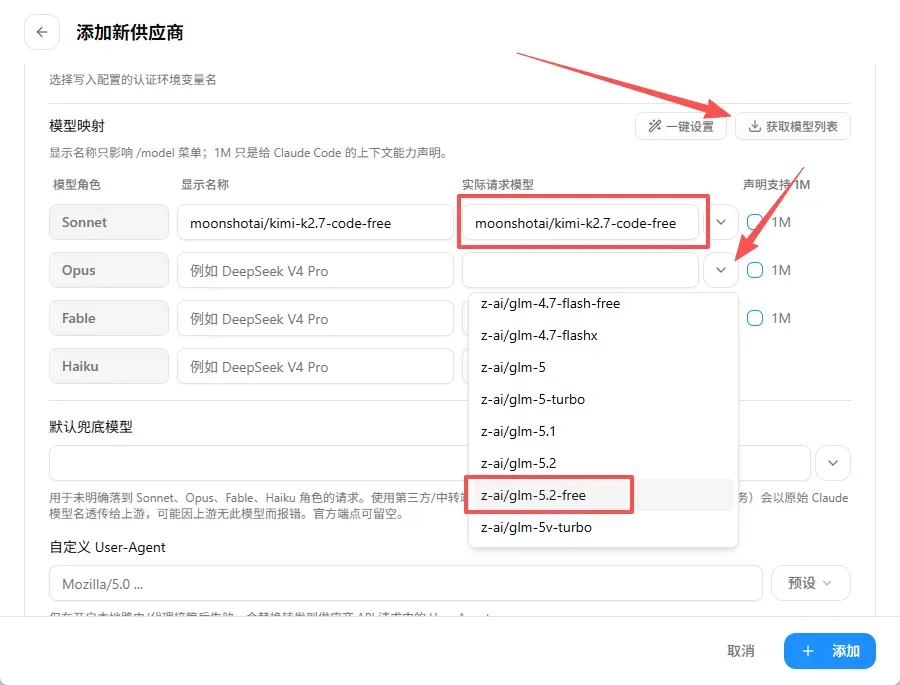Image resolution: width=900 pixels, height=685 pixels.
Task: Enable the 1M checkbox for Opus
Action: click(x=755, y=270)
